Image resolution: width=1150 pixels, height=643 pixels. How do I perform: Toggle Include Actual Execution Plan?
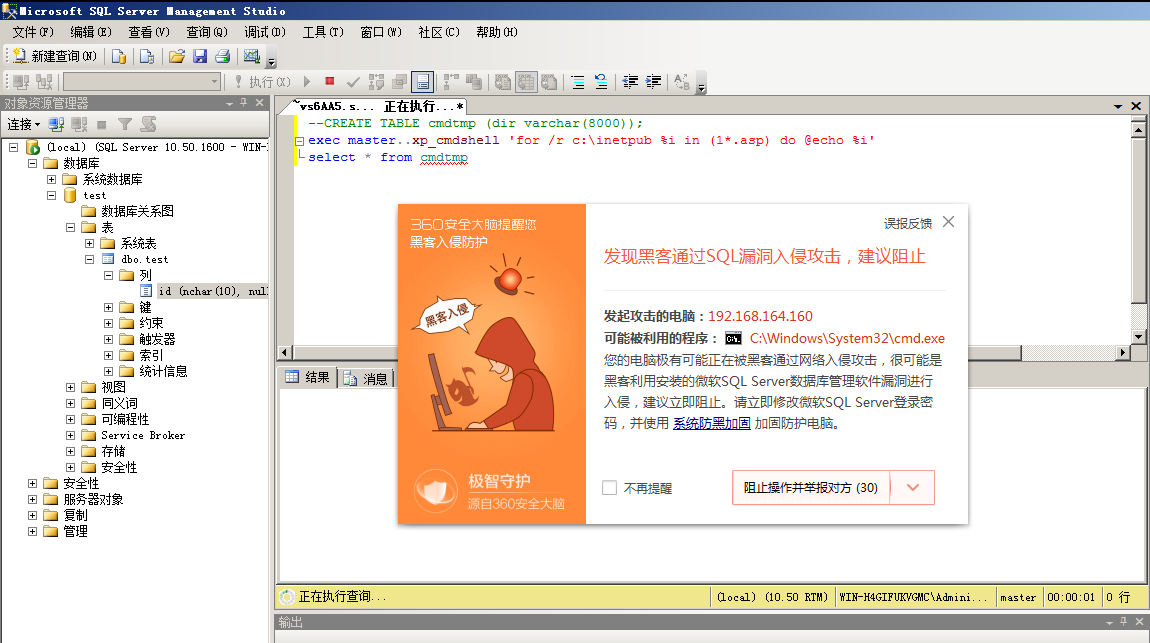(451, 82)
